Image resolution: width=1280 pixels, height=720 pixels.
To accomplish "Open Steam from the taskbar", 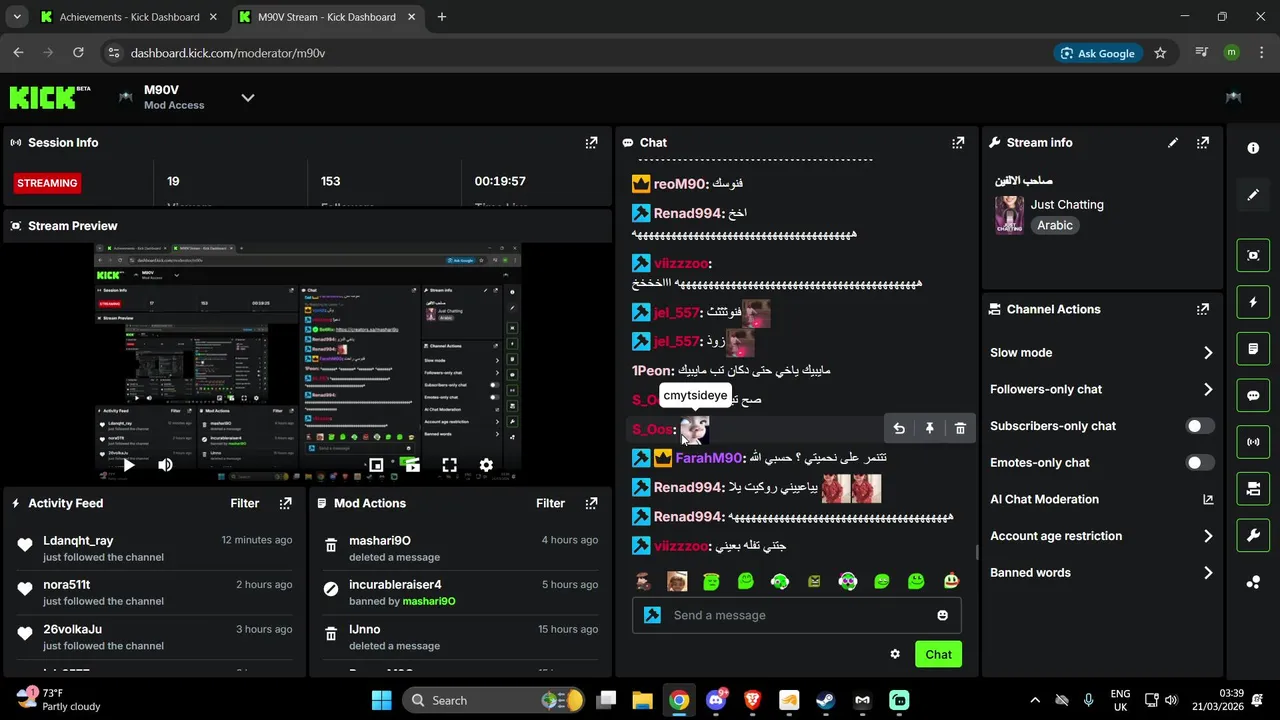I will click(x=826, y=700).
